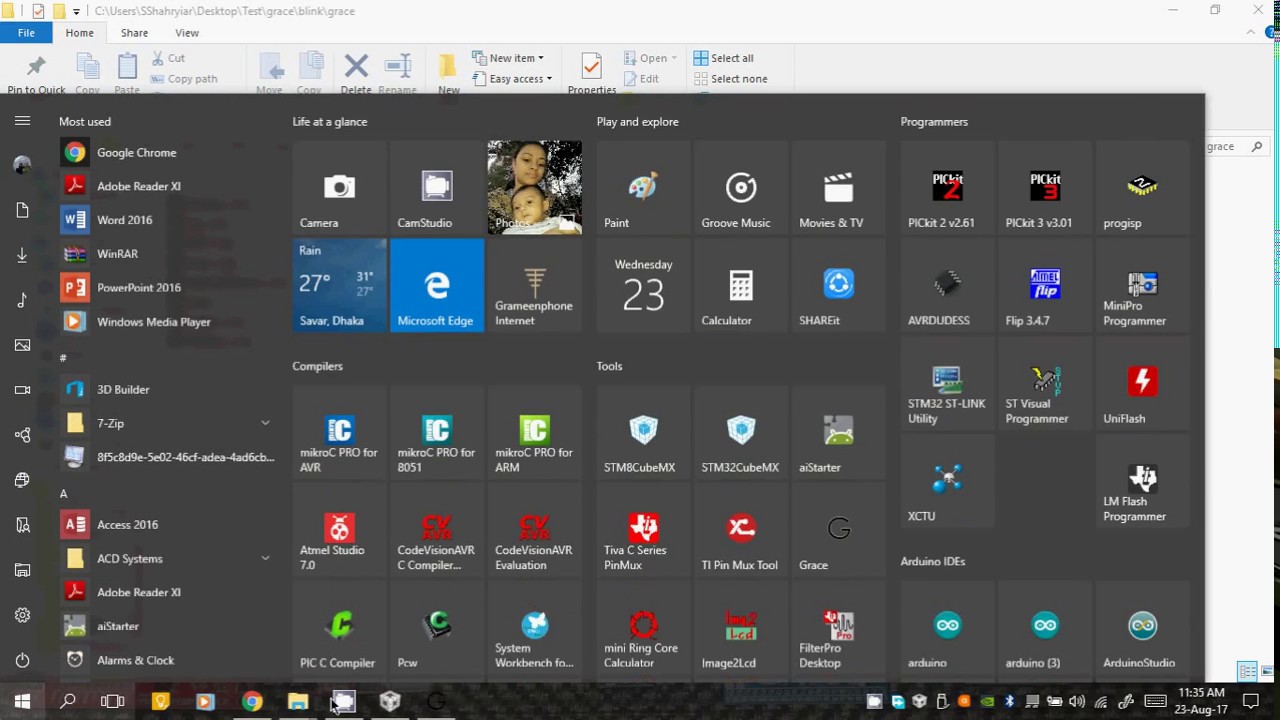
Task: Click the Windows Start button
Action: coord(22,702)
